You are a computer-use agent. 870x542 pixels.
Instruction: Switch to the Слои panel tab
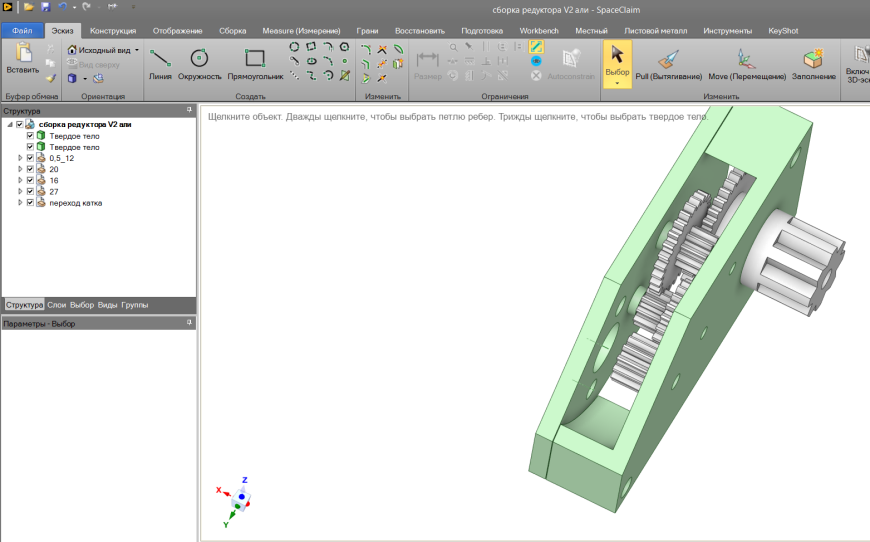(57, 304)
